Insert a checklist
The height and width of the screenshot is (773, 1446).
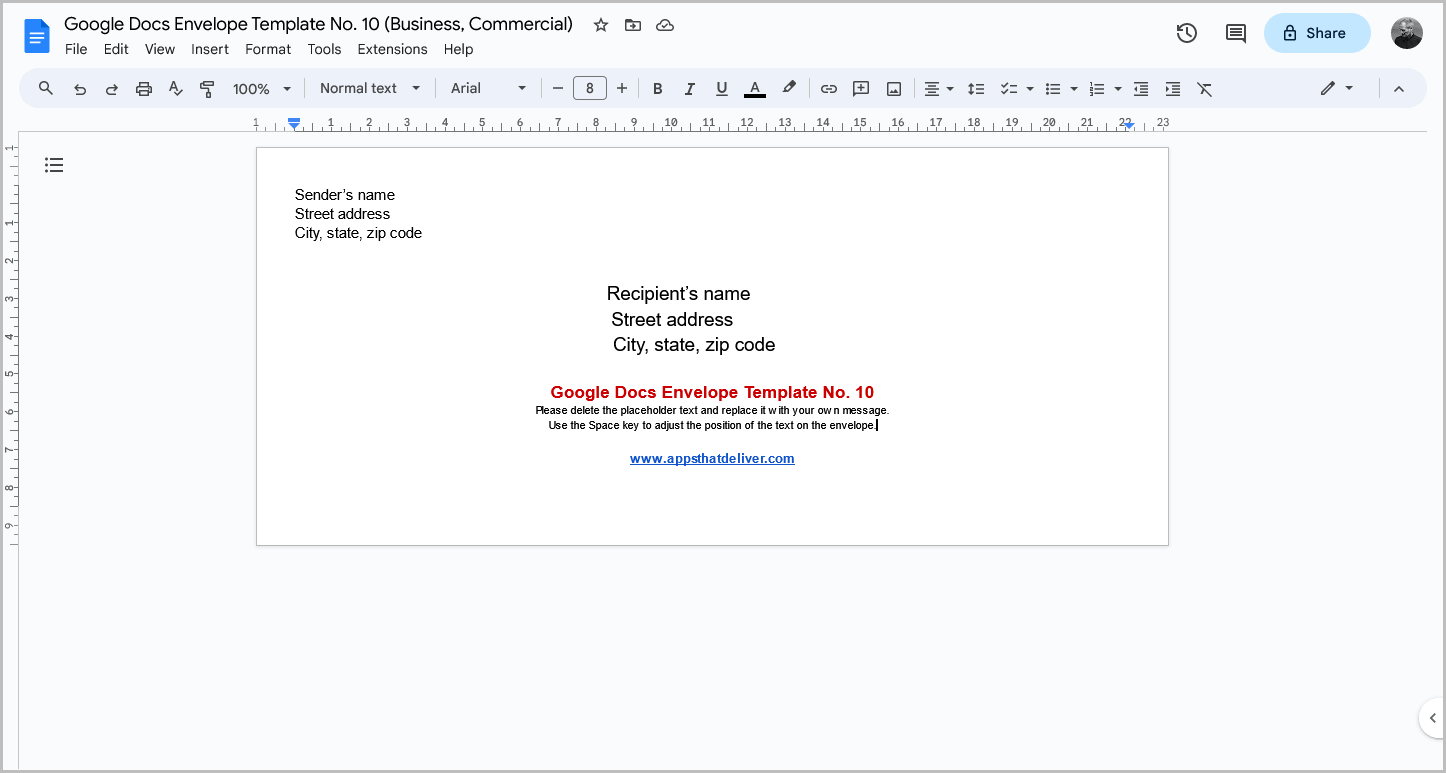point(1009,89)
